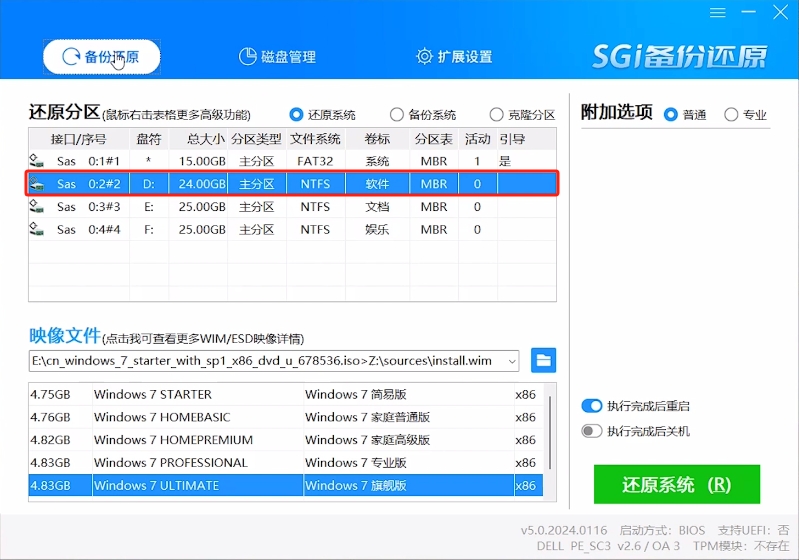Click the 卷标 column header
This screenshot has height=560, width=799.
click(377, 139)
